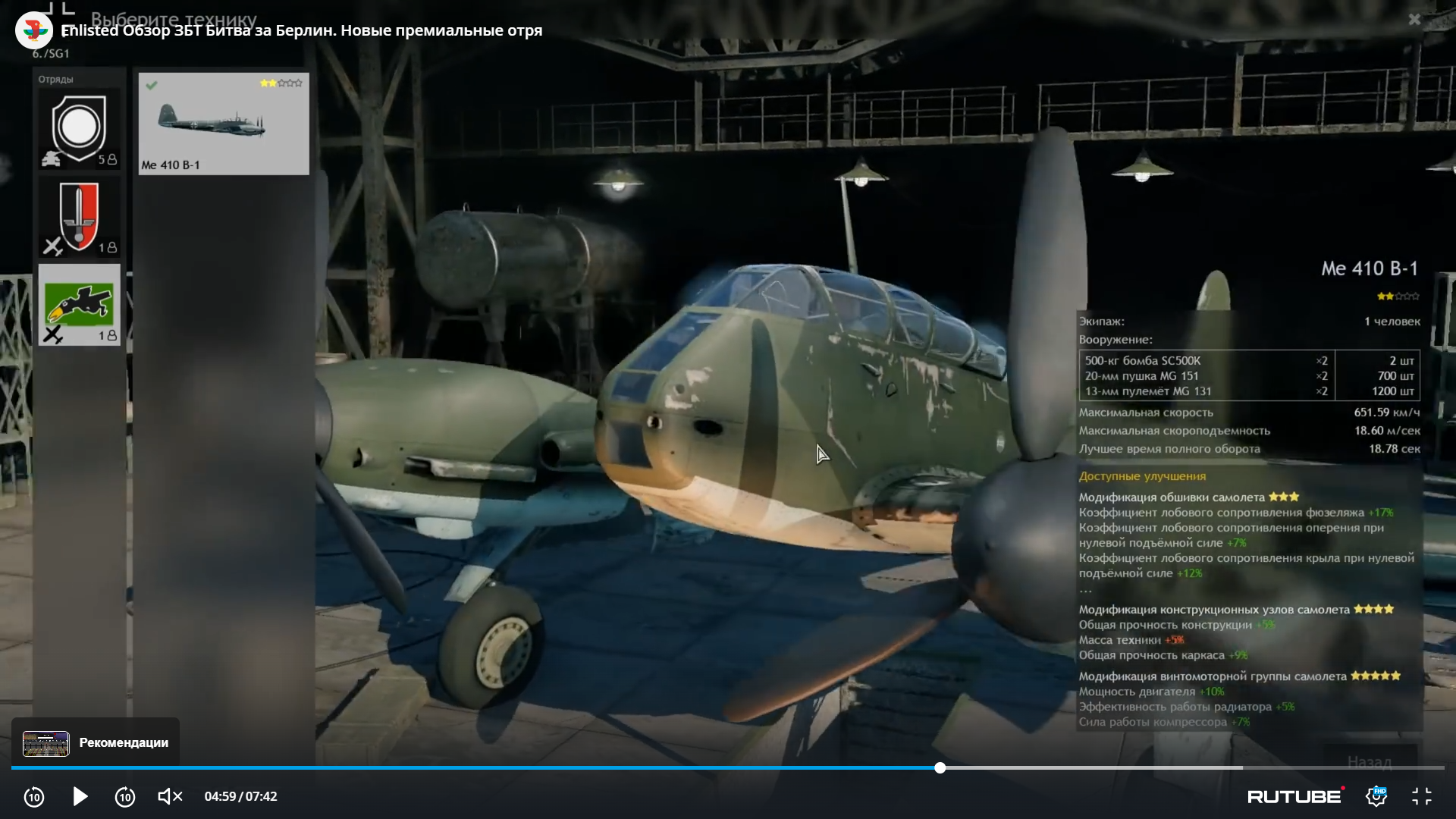1456x819 pixels.
Task: Toggle the green checkmark on aircraft card
Action: [x=152, y=85]
